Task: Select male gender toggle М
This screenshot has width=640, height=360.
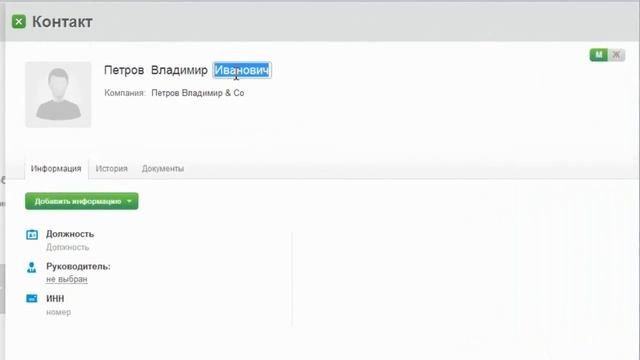Action: point(599,54)
